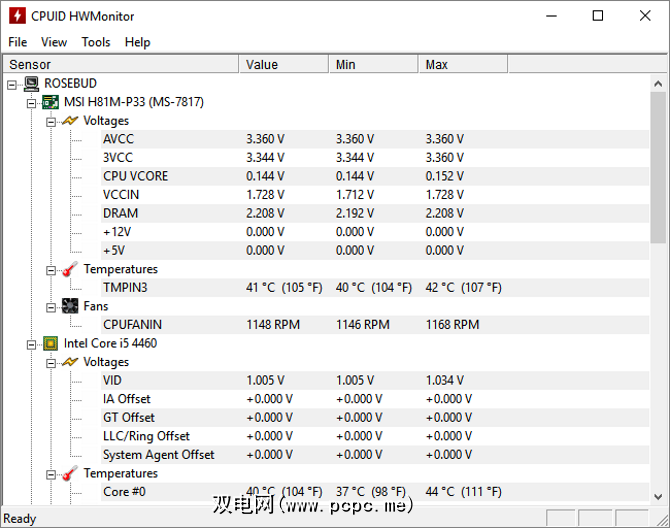This screenshot has width=670, height=528.
Task: Click TMPIN3 max value 42 °C
Action: [464, 287]
